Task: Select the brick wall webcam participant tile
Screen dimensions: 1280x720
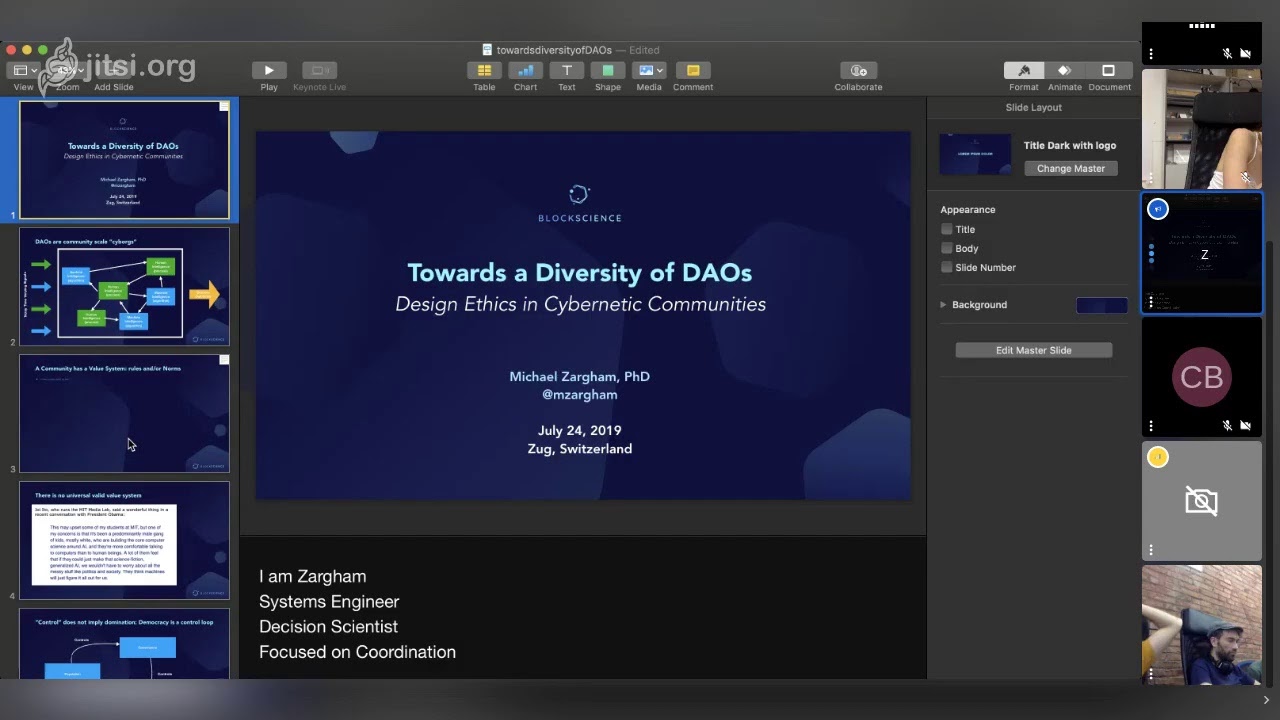Action: (x=1202, y=625)
